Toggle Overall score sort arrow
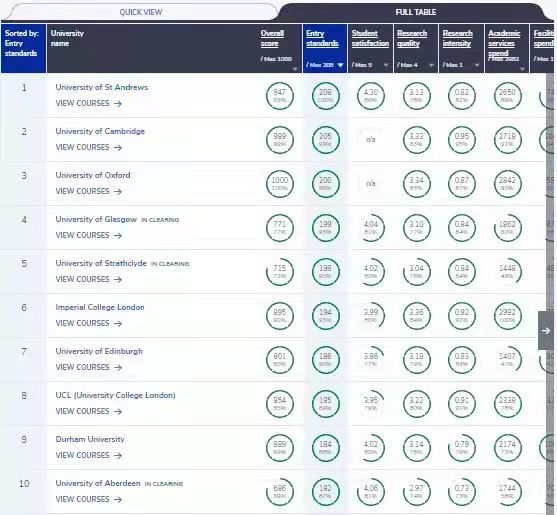The width and height of the screenshot is (557, 515). [x=294, y=69]
